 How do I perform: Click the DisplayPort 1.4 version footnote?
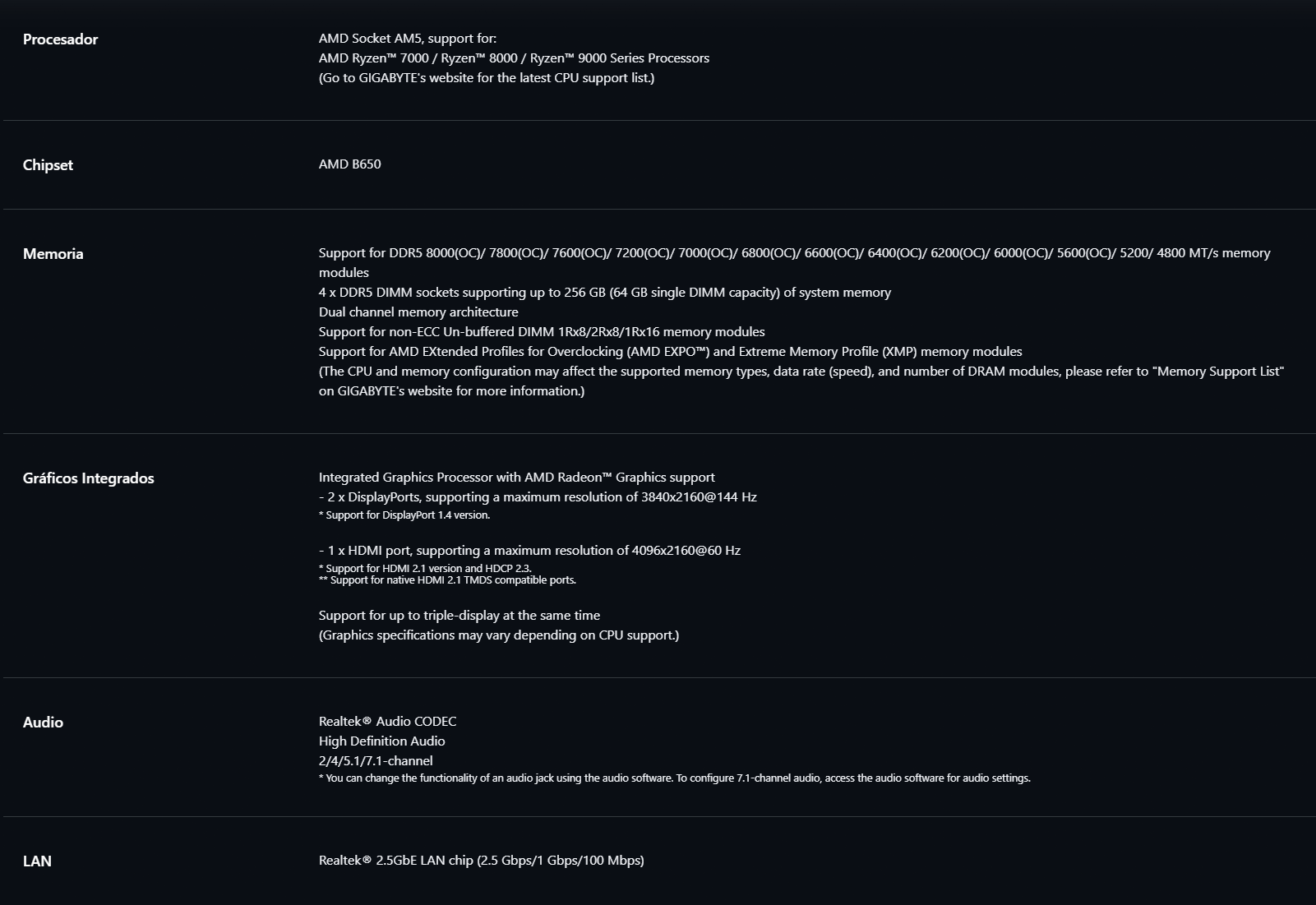click(x=404, y=515)
